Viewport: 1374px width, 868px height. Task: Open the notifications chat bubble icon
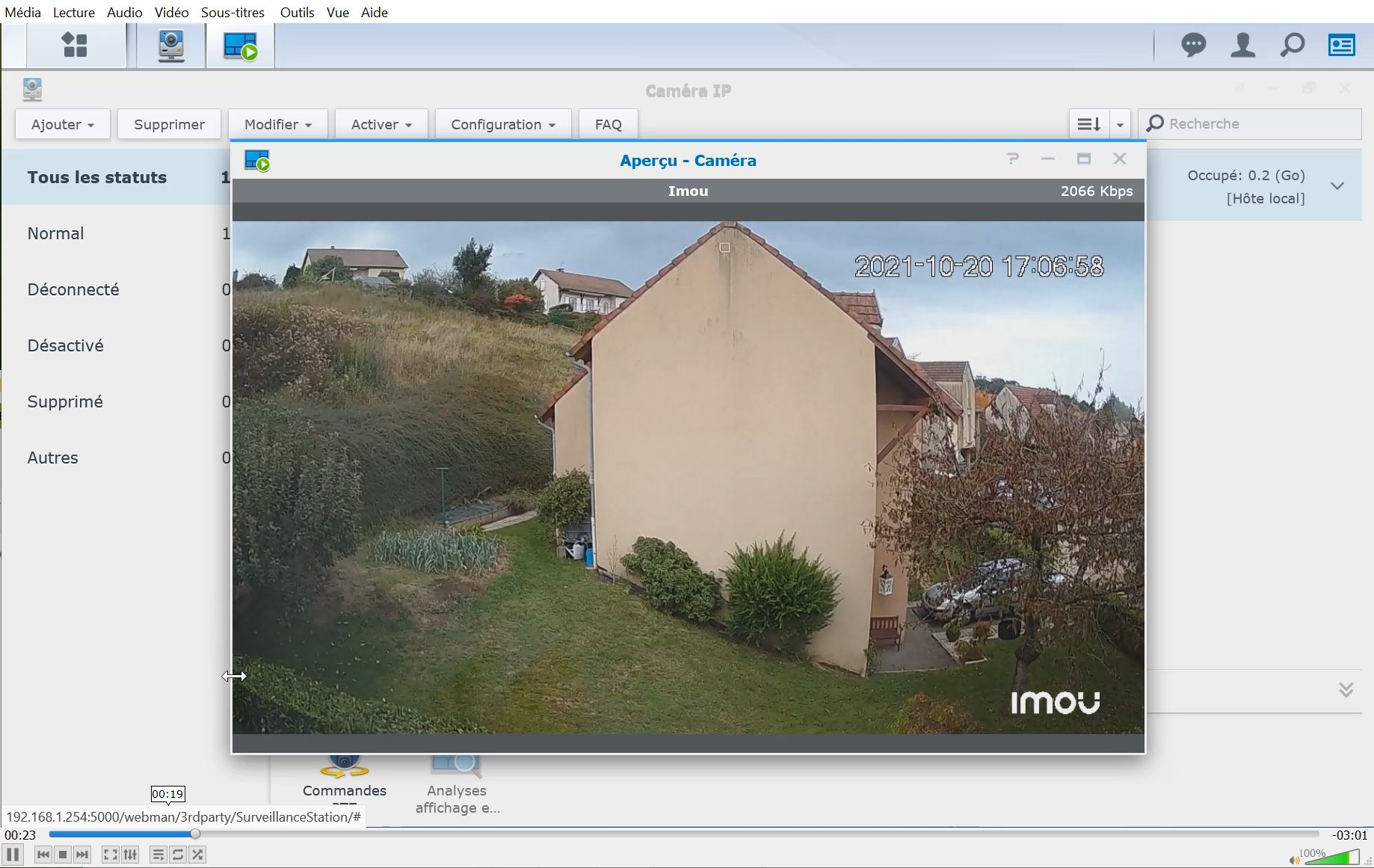pyautogui.click(x=1194, y=45)
